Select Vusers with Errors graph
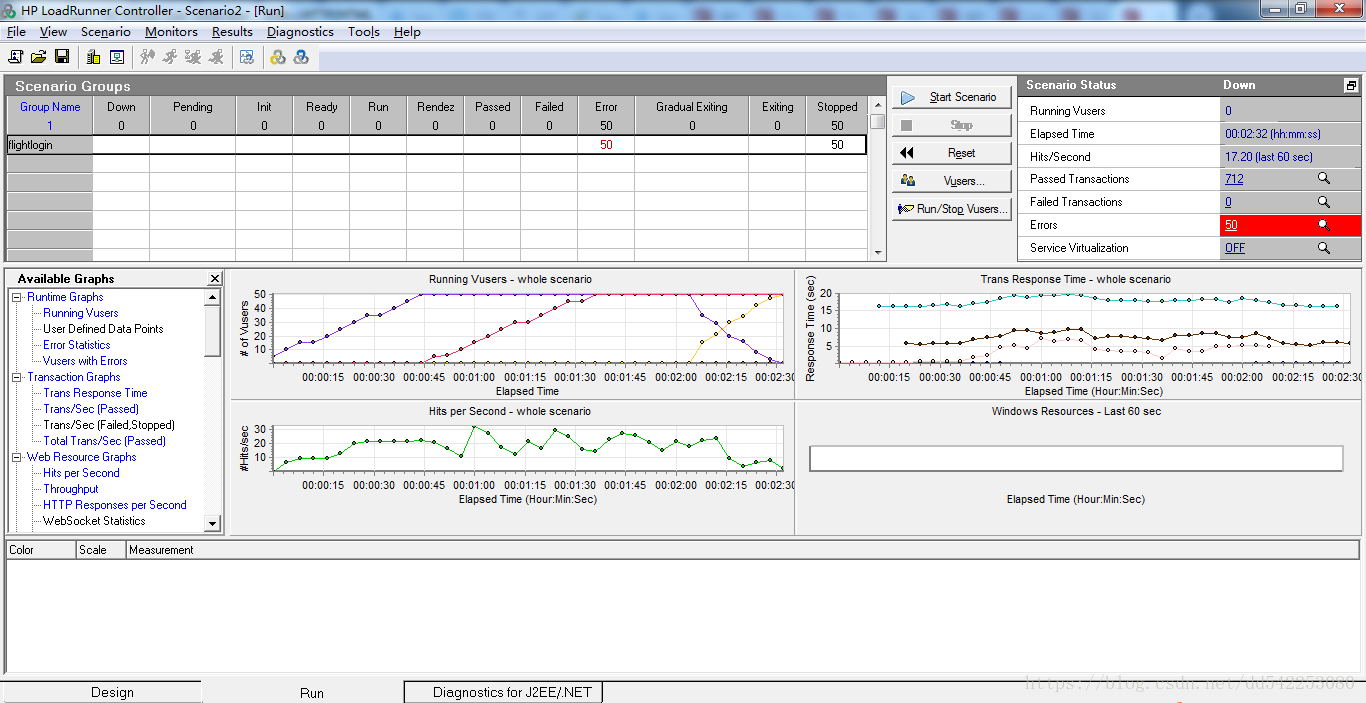 tap(85, 361)
